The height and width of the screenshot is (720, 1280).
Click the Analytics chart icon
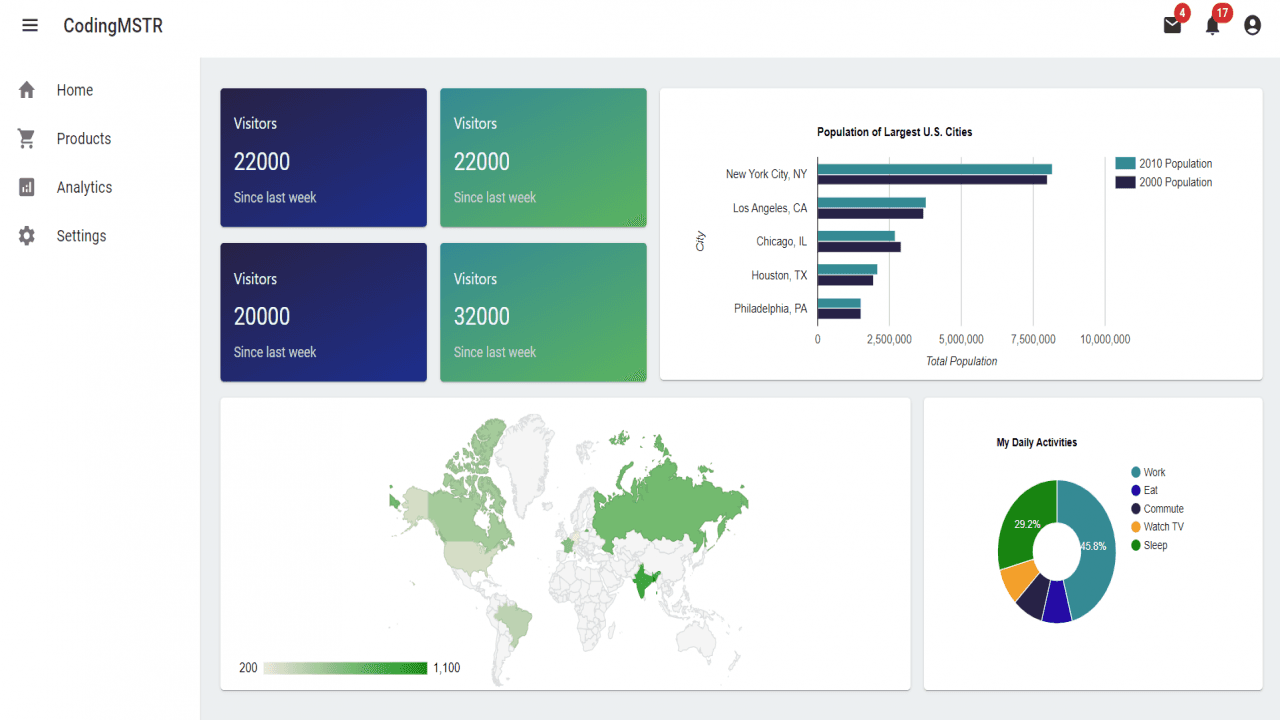tap(27, 187)
